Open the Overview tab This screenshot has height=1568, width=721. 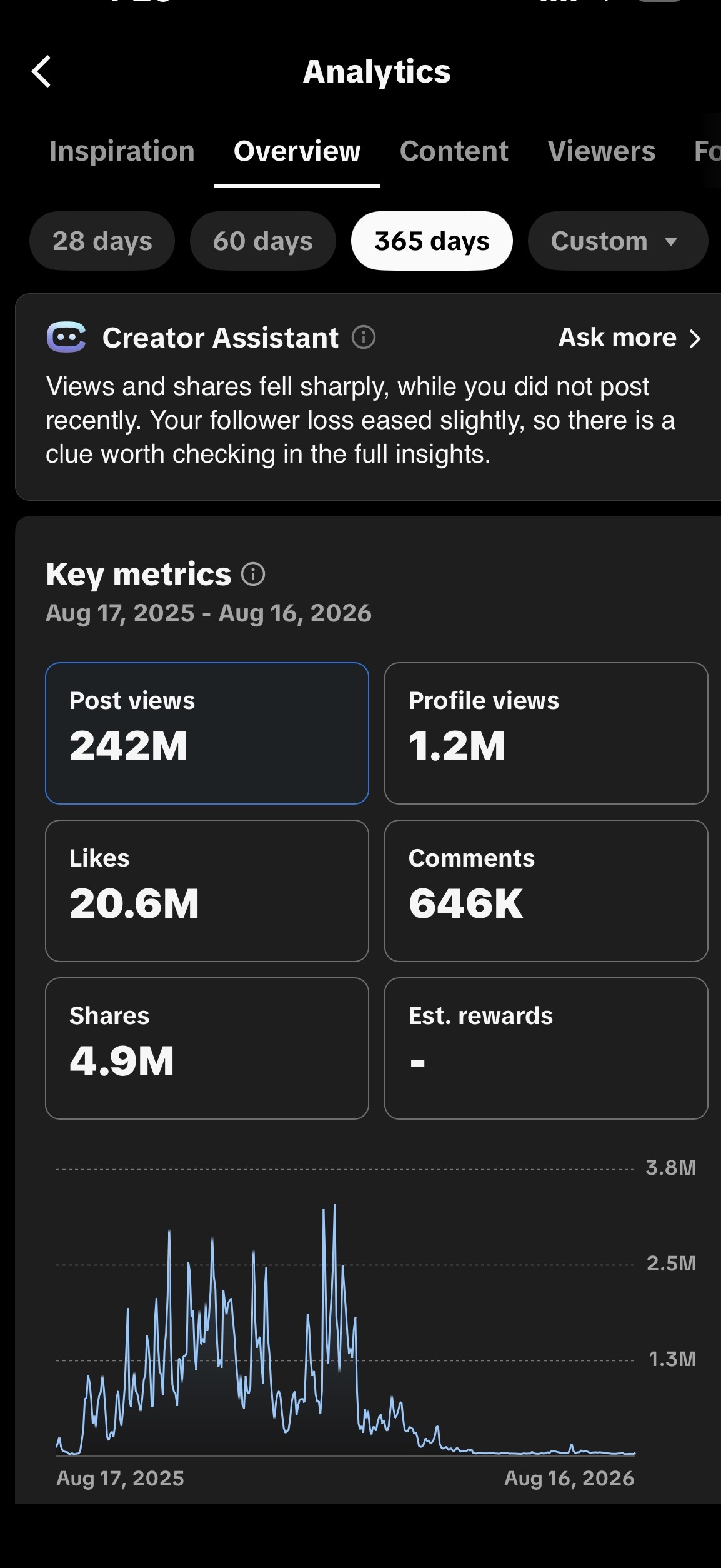(297, 151)
